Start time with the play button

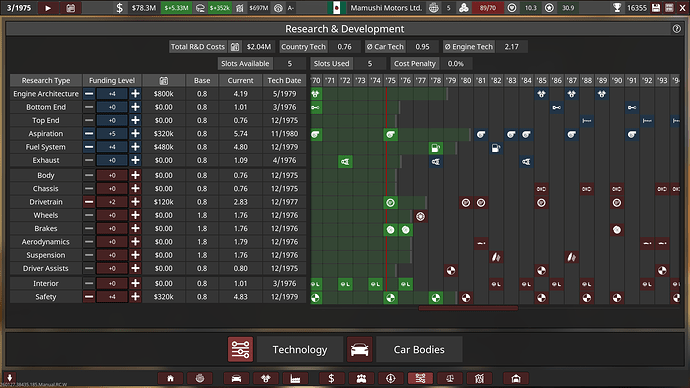coord(48,7)
